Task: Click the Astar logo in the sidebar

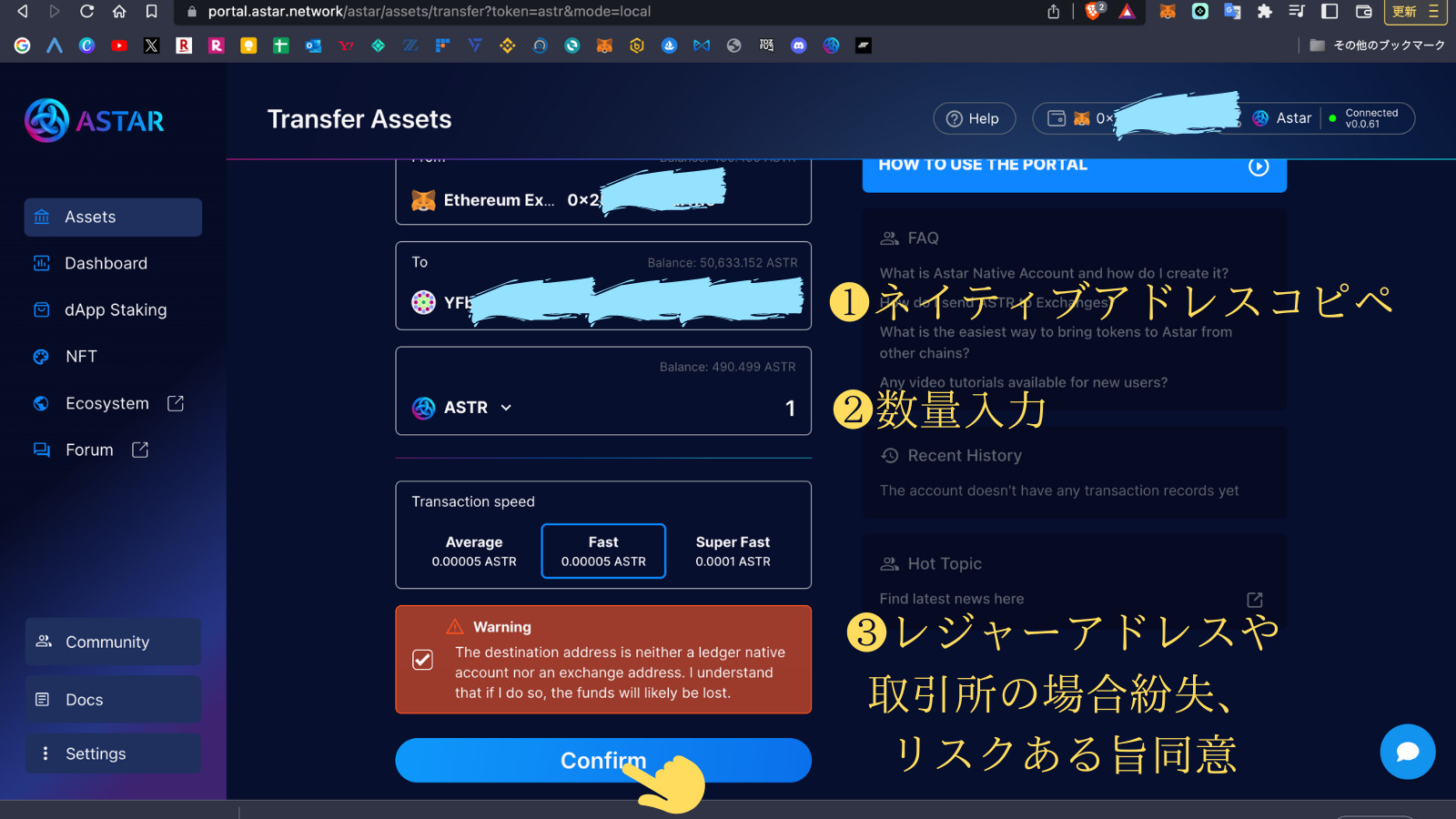Action: click(91, 119)
